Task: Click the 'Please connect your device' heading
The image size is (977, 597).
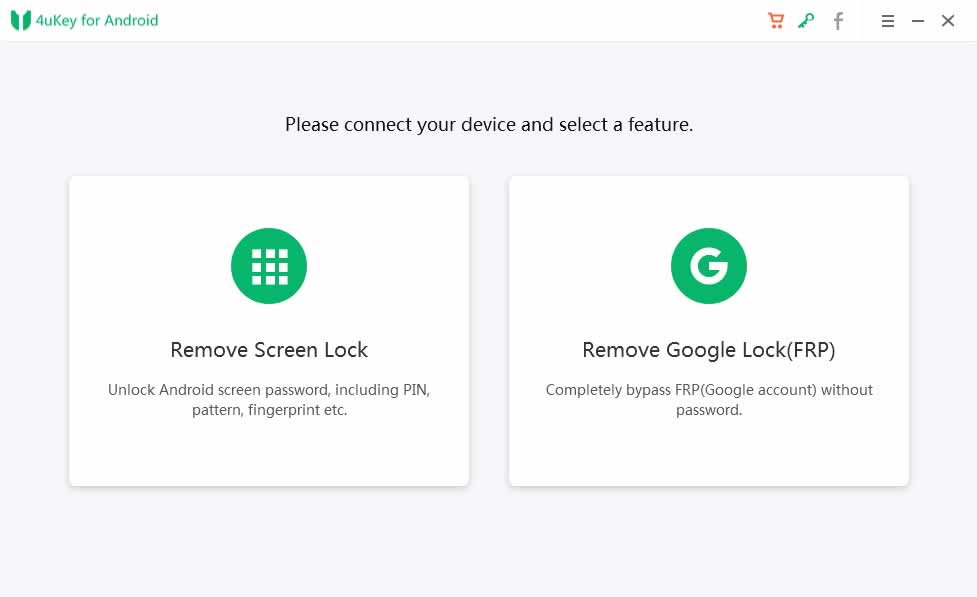Action: (x=489, y=125)
